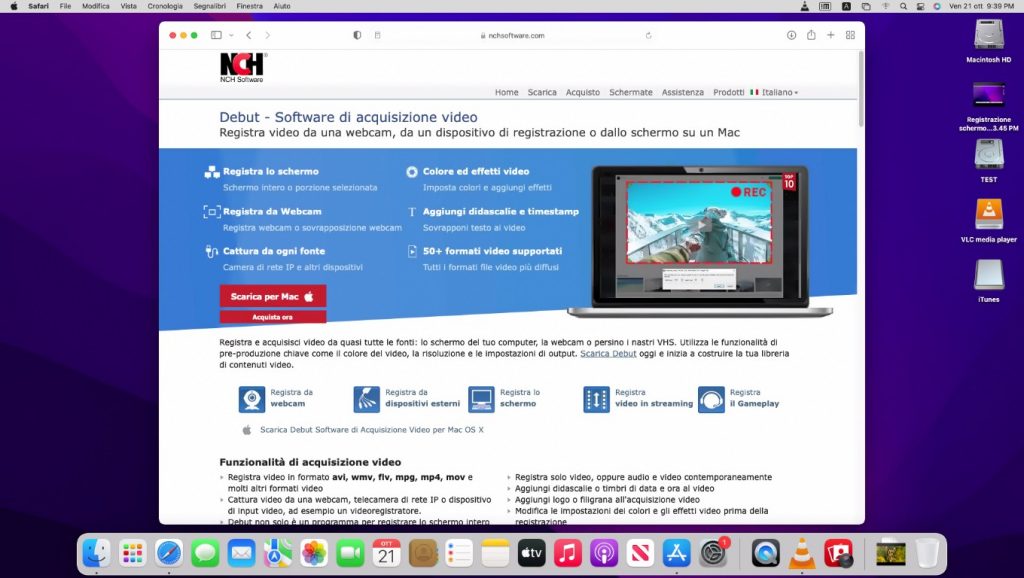Open a new tab with plus icon
The height and width of the screenshot is (578, 1024).
[830, 35]
